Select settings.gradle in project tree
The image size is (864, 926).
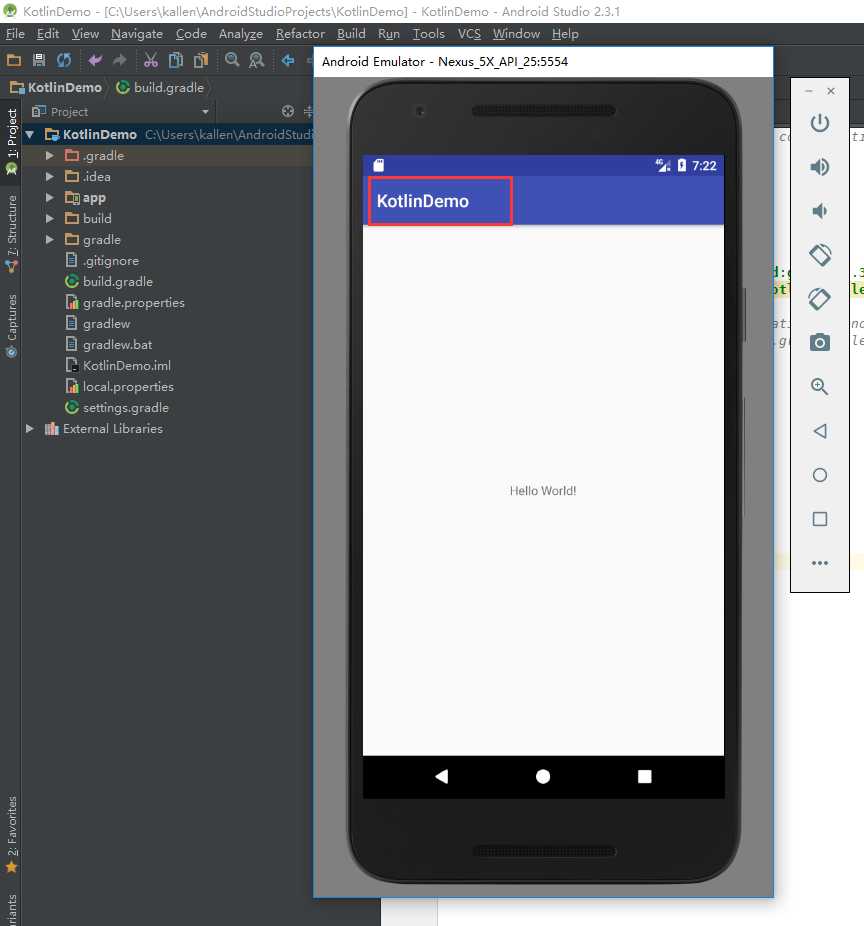point(125,407)
